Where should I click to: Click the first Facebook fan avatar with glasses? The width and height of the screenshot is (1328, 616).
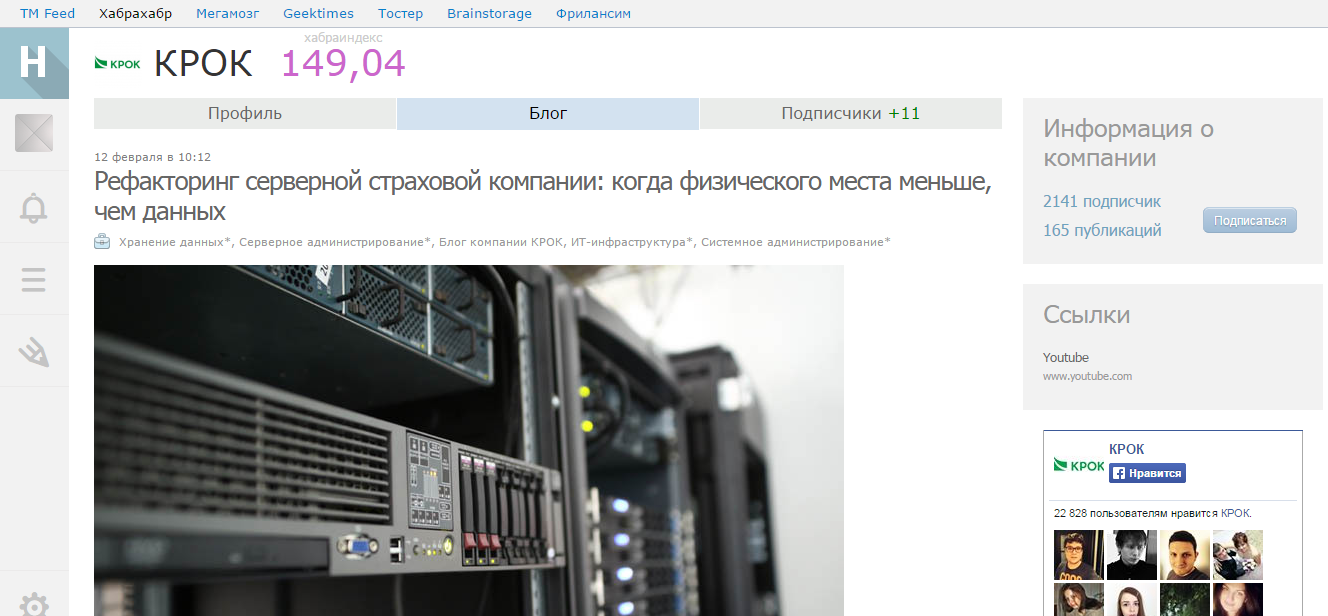[x=1079, y=555]
